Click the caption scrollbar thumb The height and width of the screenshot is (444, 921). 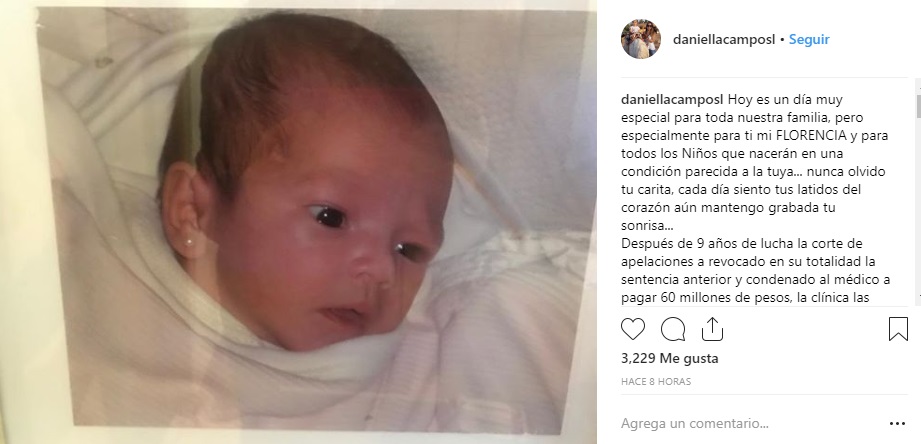coord(918,106)
